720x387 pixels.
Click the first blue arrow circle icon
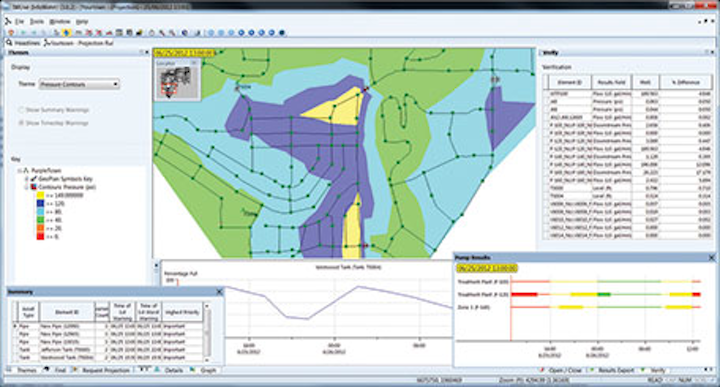click(x=242, y=33)
